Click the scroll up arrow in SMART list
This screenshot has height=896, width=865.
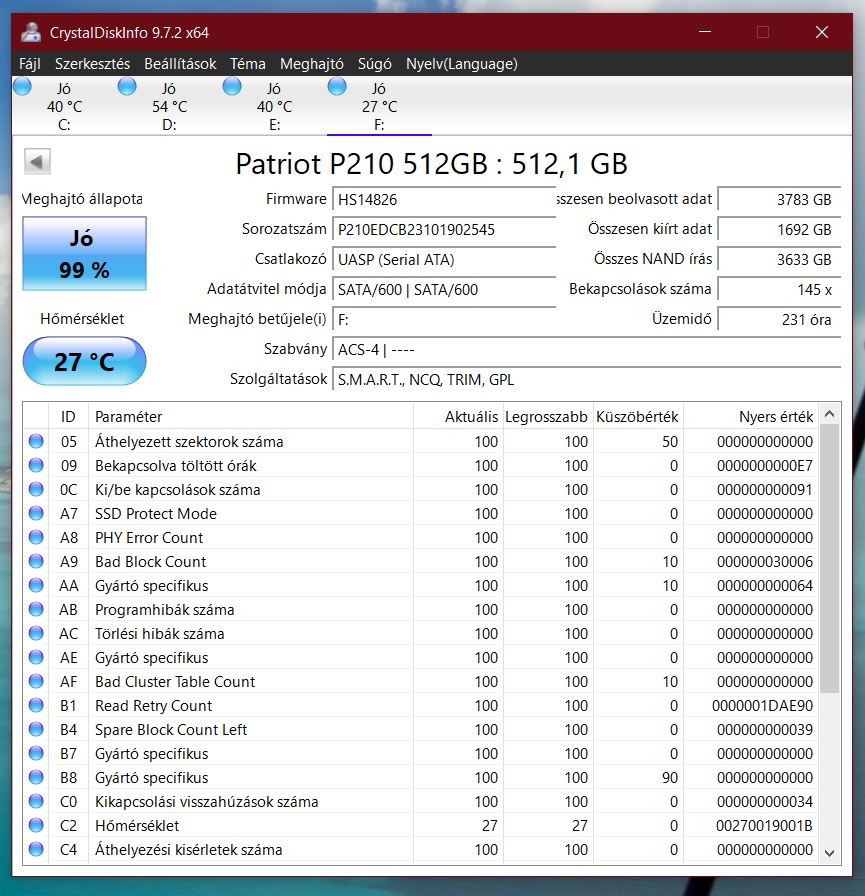pos(829,415)
